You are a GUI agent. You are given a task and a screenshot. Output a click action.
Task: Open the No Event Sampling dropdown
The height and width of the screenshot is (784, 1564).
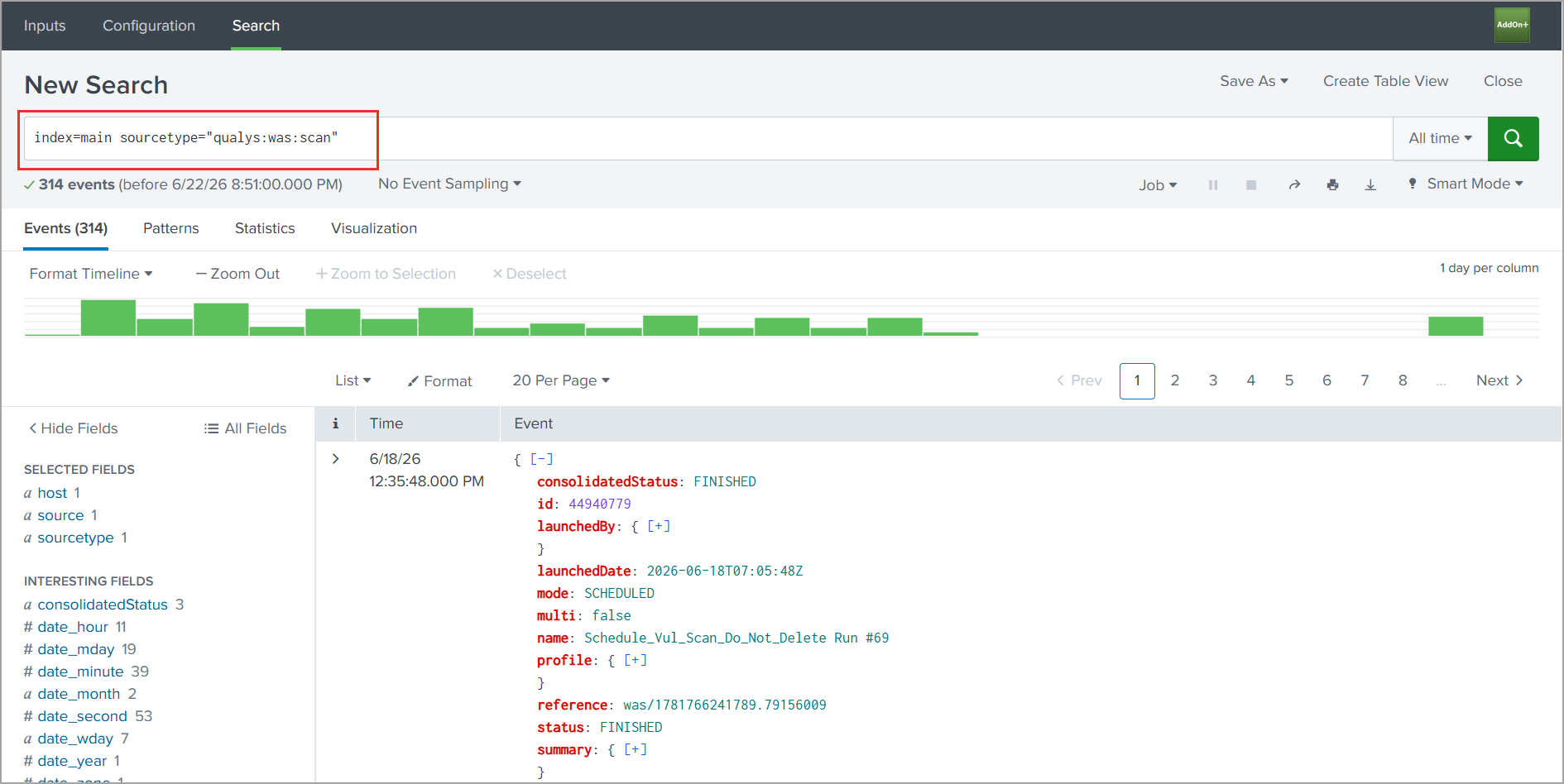449,184
